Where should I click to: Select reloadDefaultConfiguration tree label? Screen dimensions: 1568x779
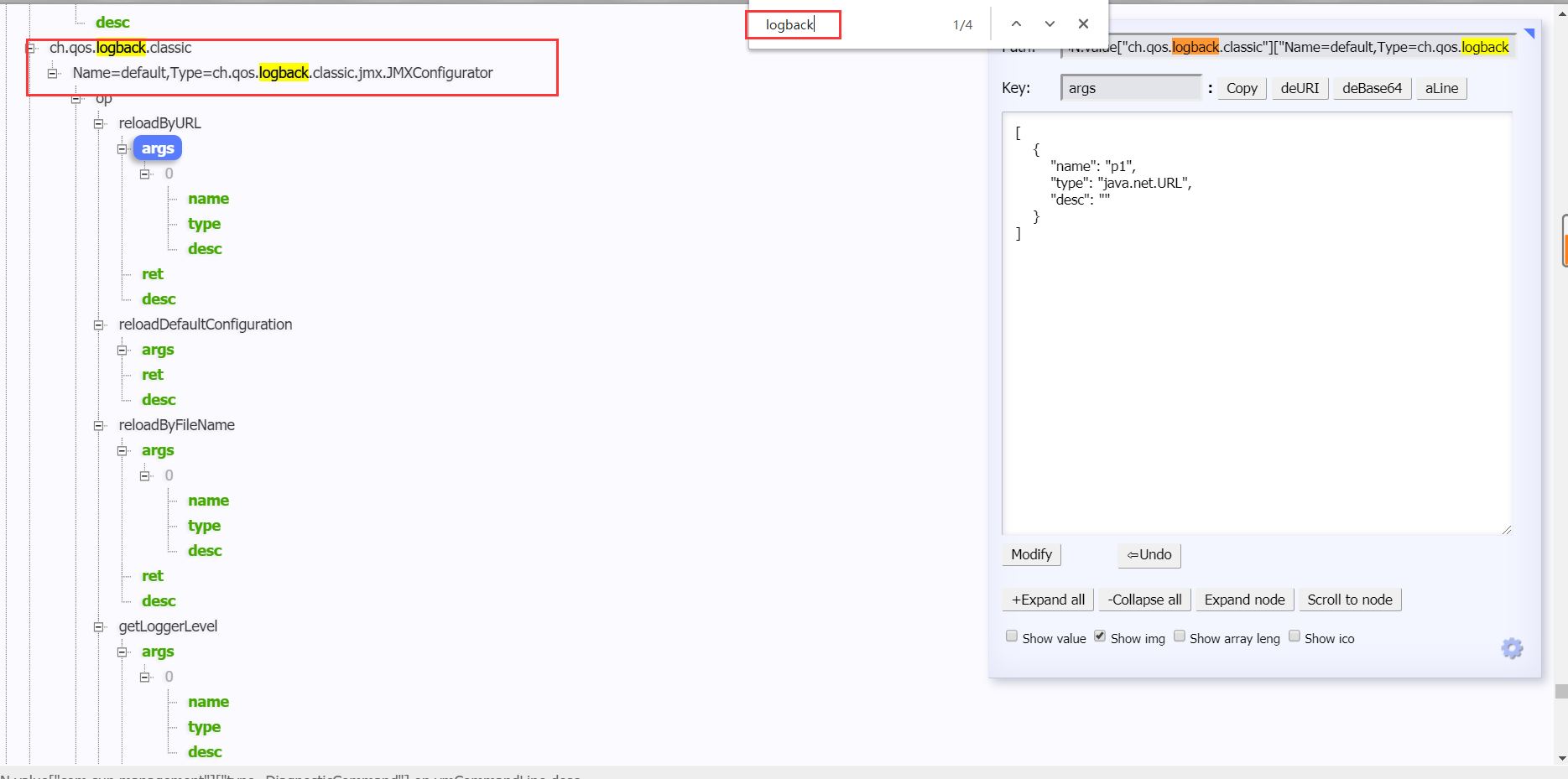click(x=206, y=325)
